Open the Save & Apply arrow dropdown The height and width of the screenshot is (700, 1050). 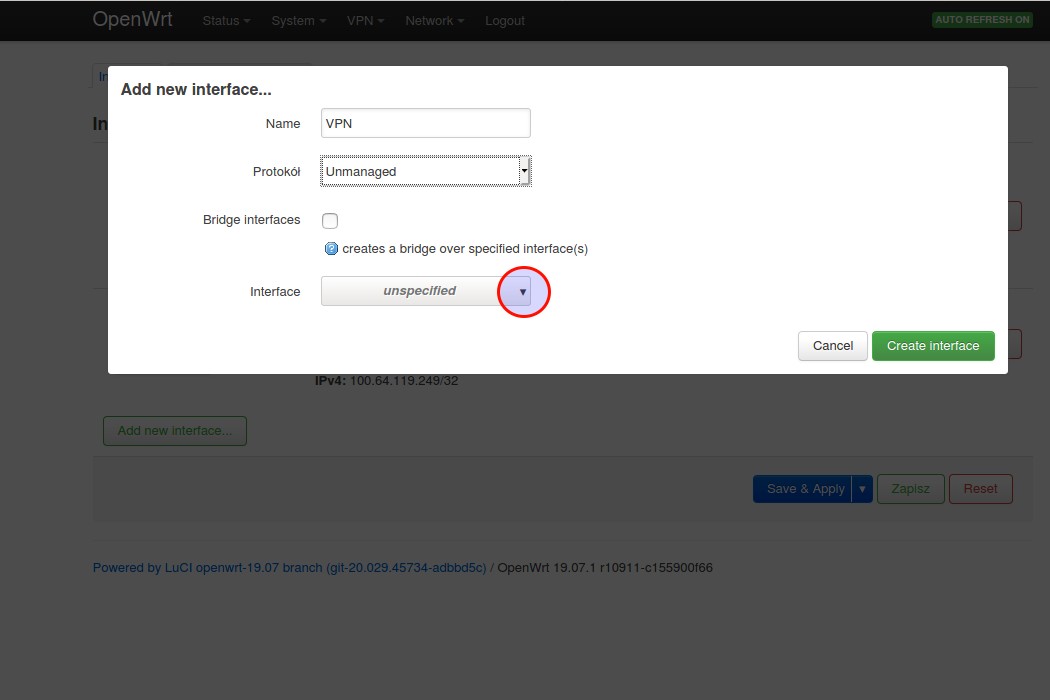[x=862, y=489]
